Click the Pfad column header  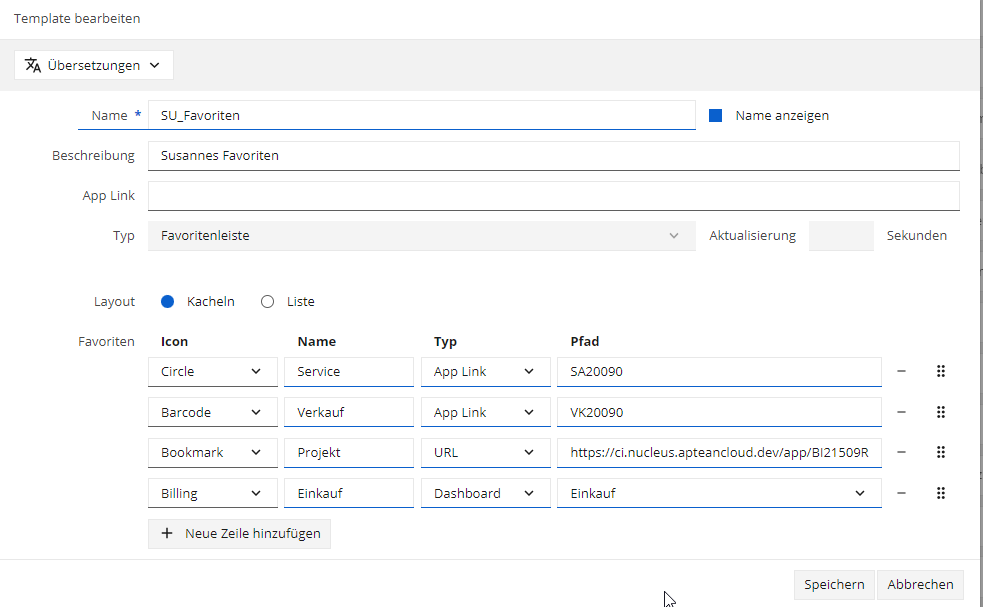tap(584, 341)
